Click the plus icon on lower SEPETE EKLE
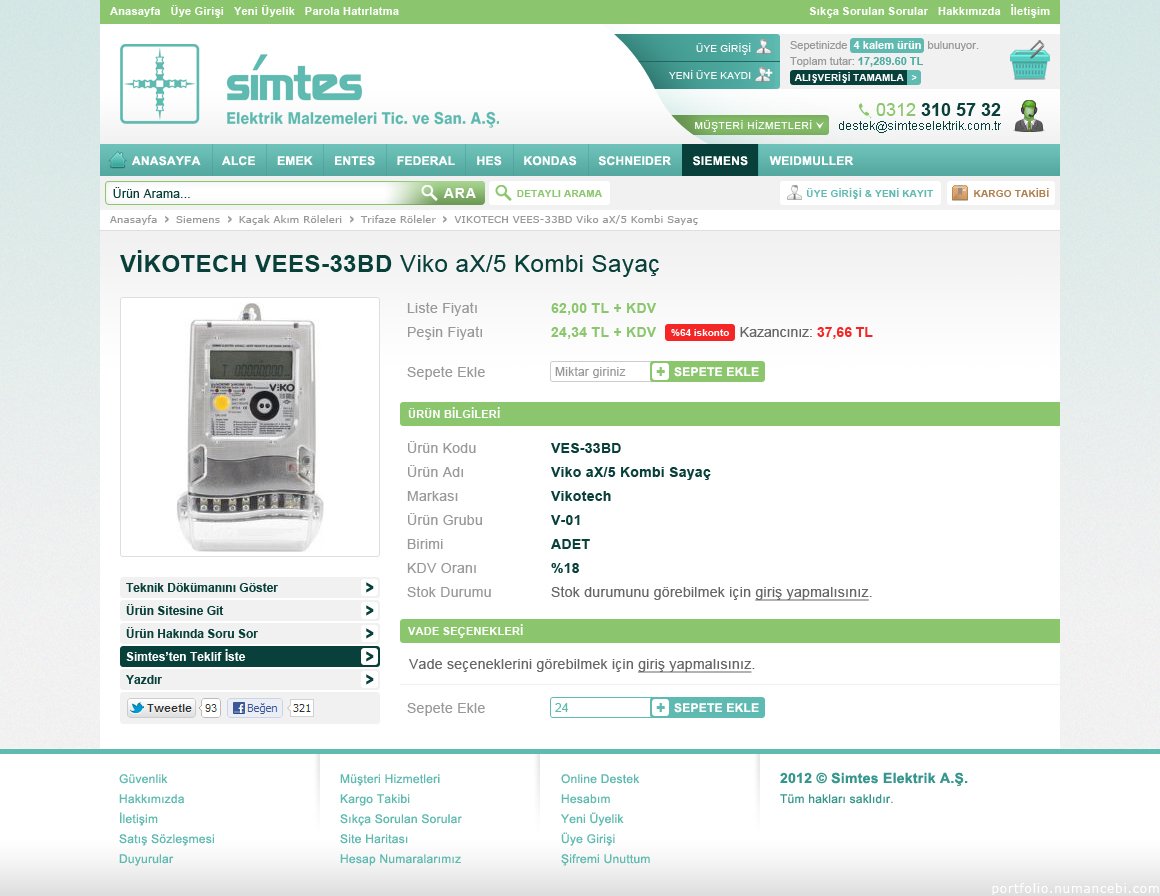The image size is (1160, 896). point(660,707)
